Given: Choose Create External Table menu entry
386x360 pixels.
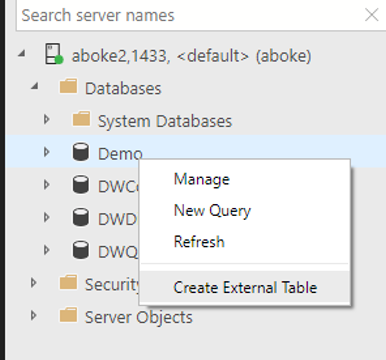Looking at the screenshot, I should [245, 287].
